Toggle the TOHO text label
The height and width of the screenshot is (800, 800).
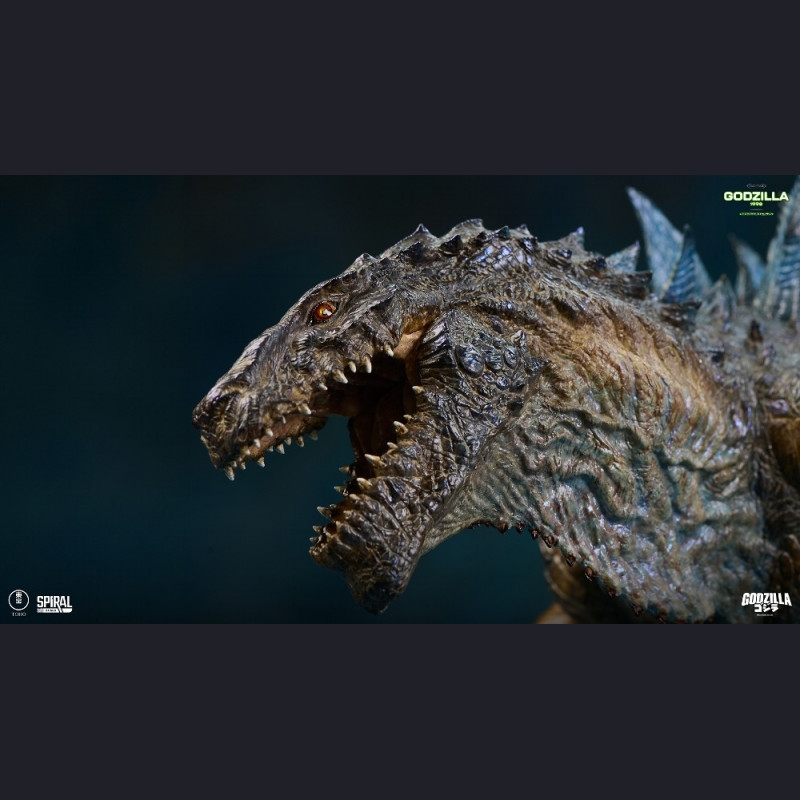(17, 613)
